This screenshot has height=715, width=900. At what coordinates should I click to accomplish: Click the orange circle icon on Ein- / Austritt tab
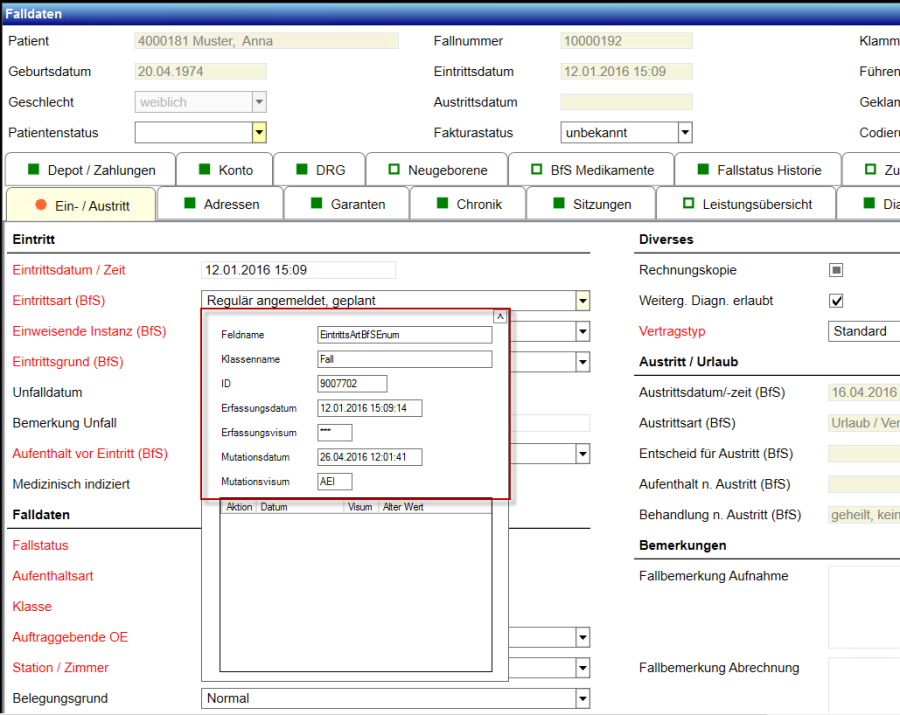point(41,204)
